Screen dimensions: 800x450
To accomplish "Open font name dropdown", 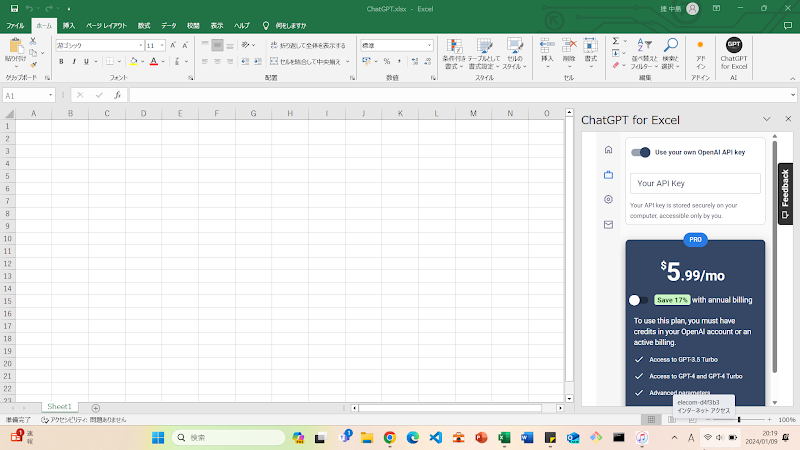I will tap(141, 45).
